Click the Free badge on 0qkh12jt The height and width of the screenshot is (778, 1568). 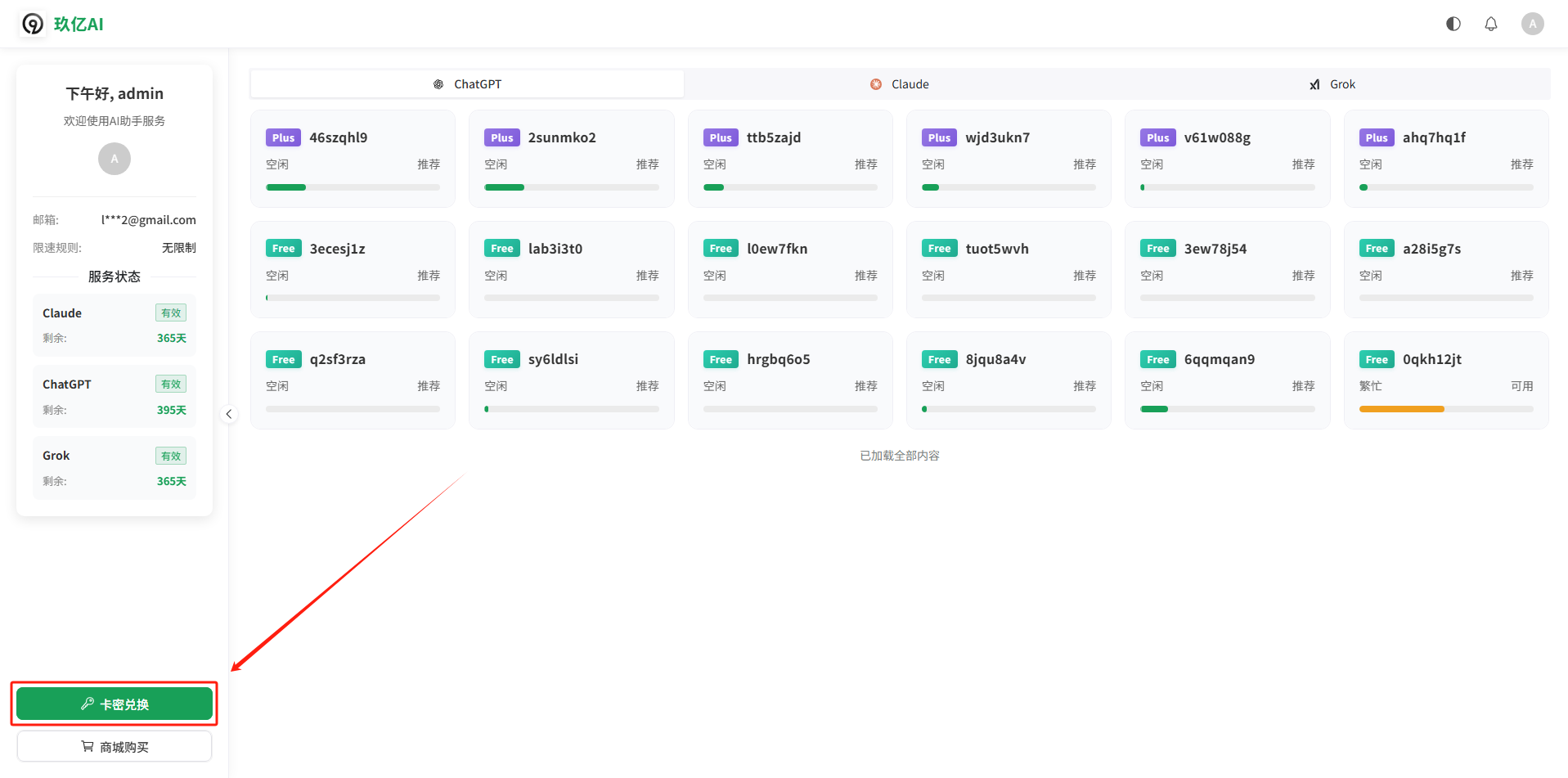click(1377, 359)
